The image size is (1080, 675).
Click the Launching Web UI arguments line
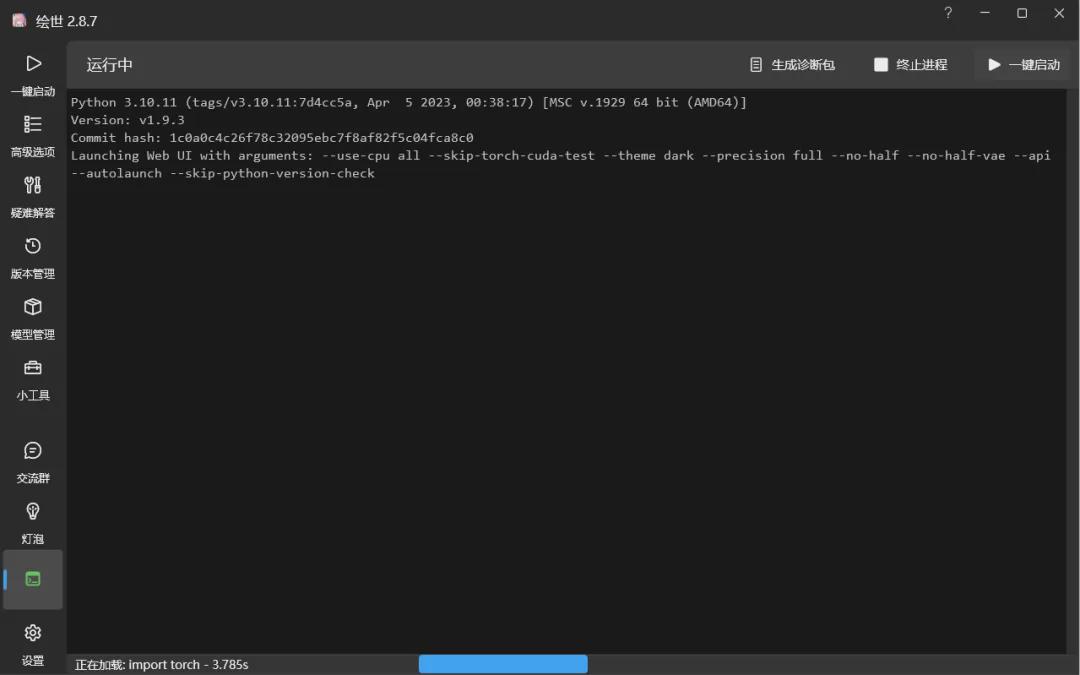coord(560,156)
